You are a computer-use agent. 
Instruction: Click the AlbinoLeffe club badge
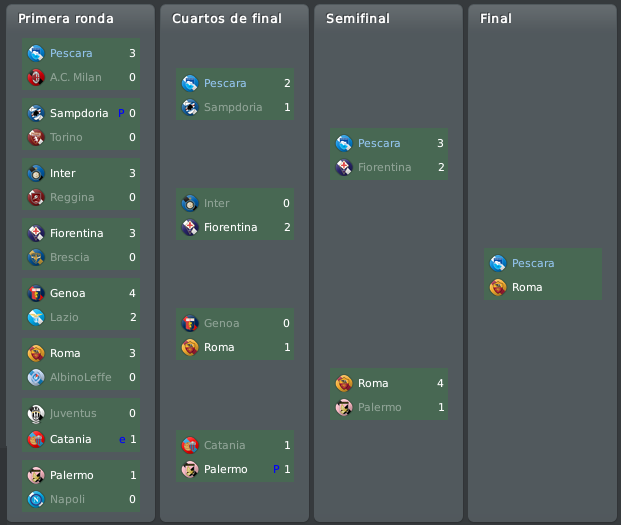[36, 377]
